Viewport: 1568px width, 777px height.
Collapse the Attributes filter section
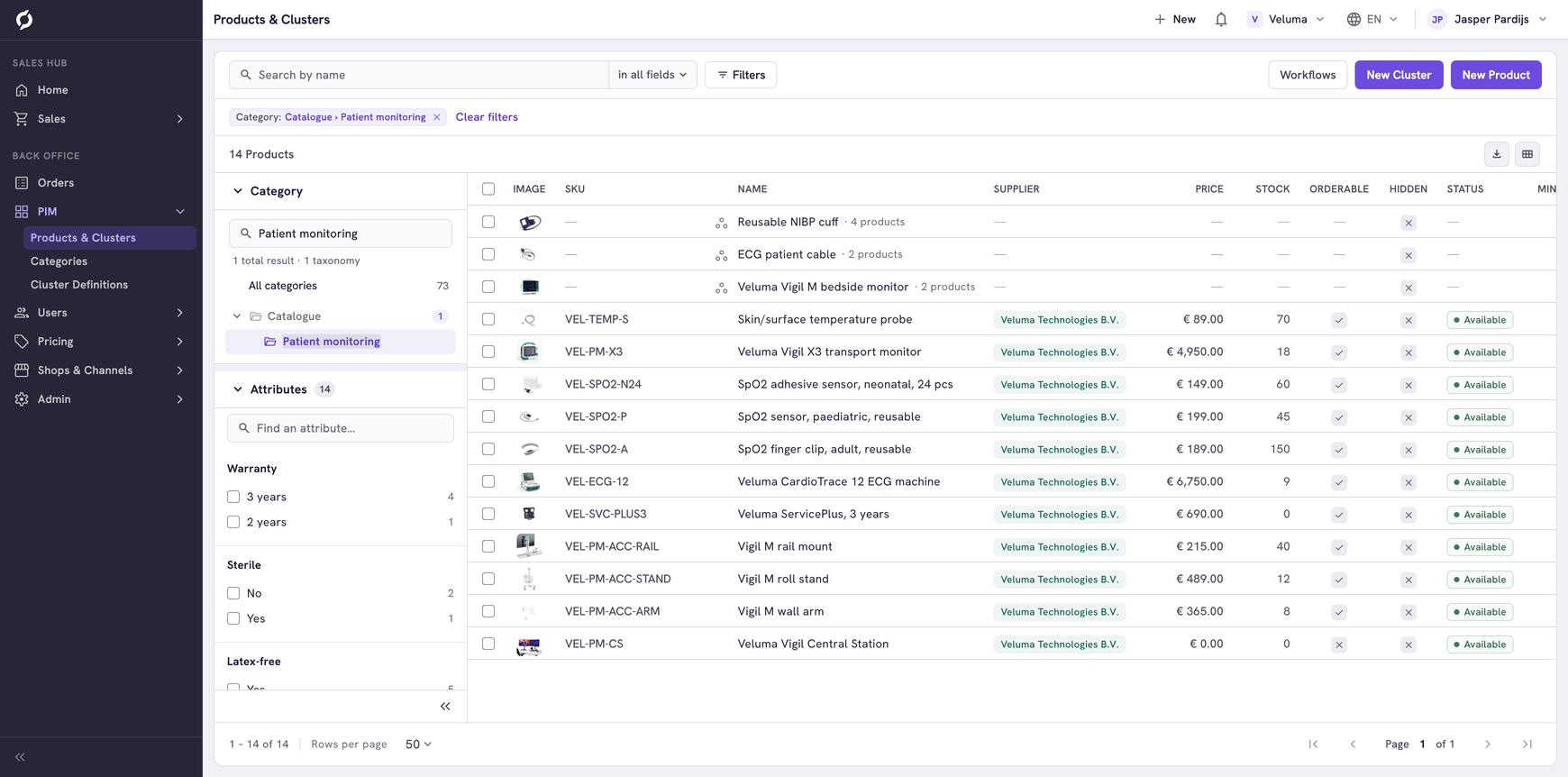[238, 389]
